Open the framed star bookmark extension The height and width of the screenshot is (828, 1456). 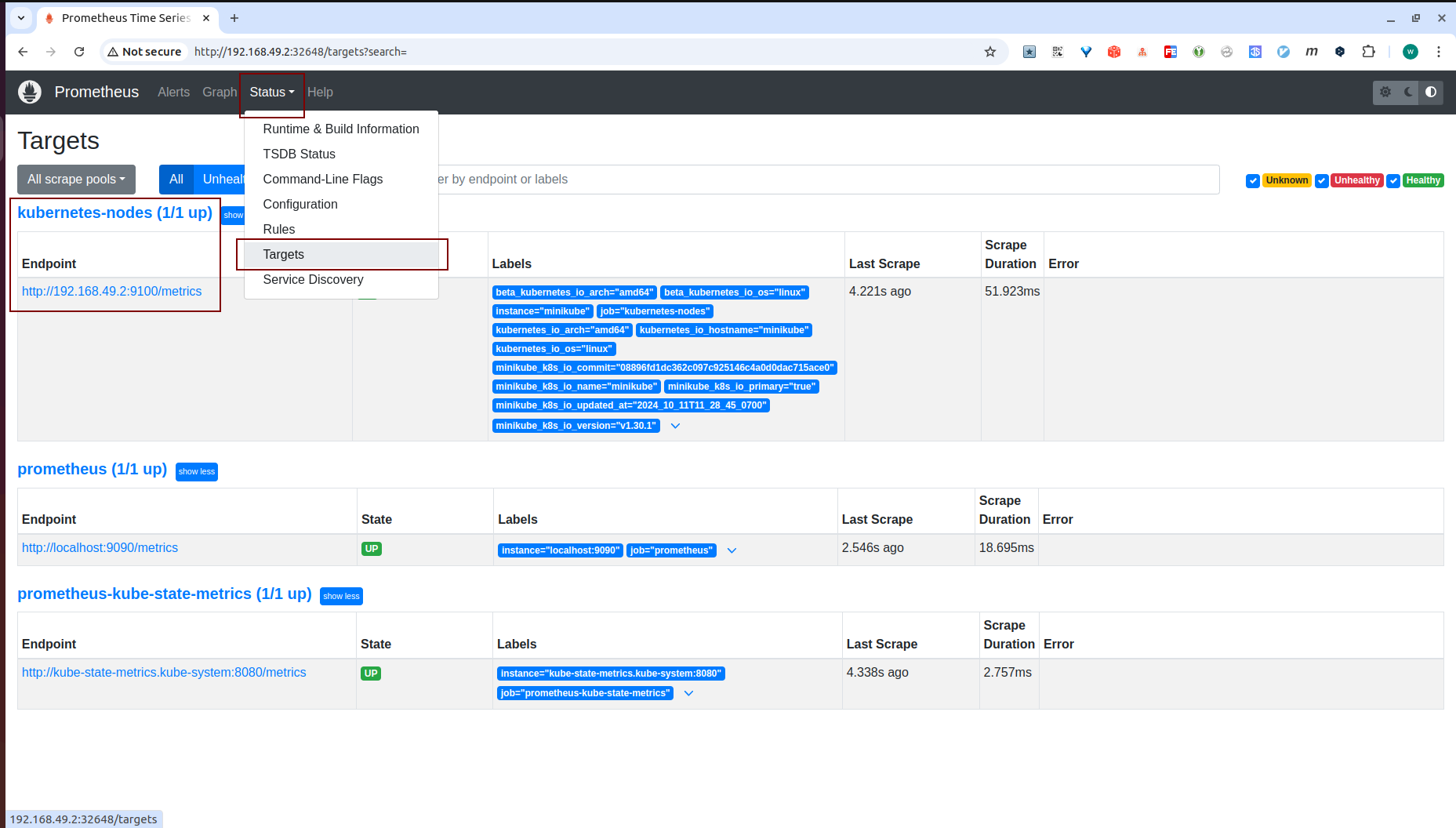[x=1029, y=52]
